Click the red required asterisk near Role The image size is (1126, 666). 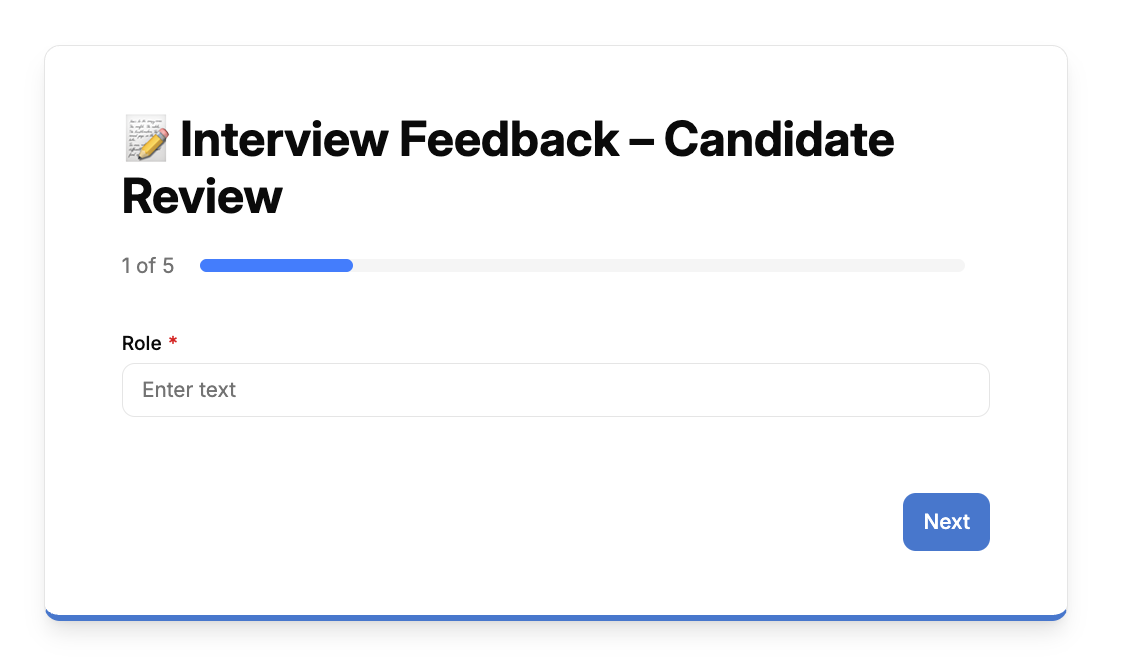[172, 341]
